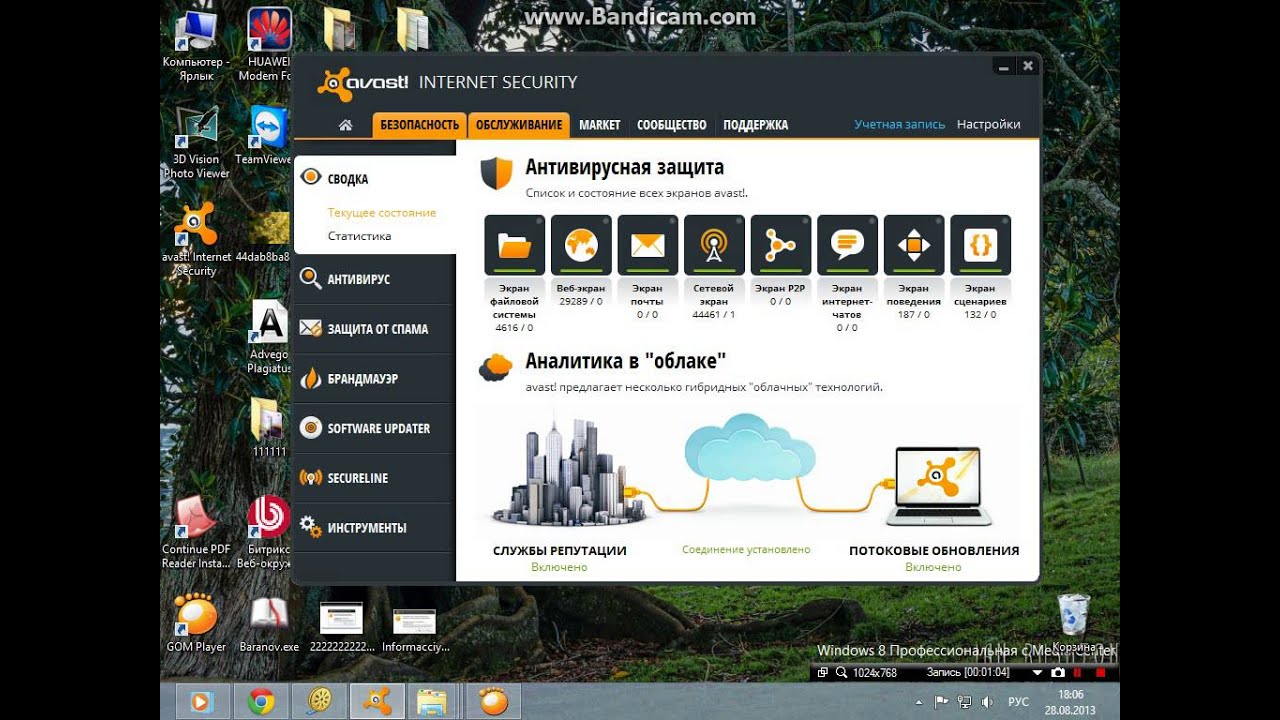
Task: Open the Сообщество tab
Action: [x=672, y=125]
